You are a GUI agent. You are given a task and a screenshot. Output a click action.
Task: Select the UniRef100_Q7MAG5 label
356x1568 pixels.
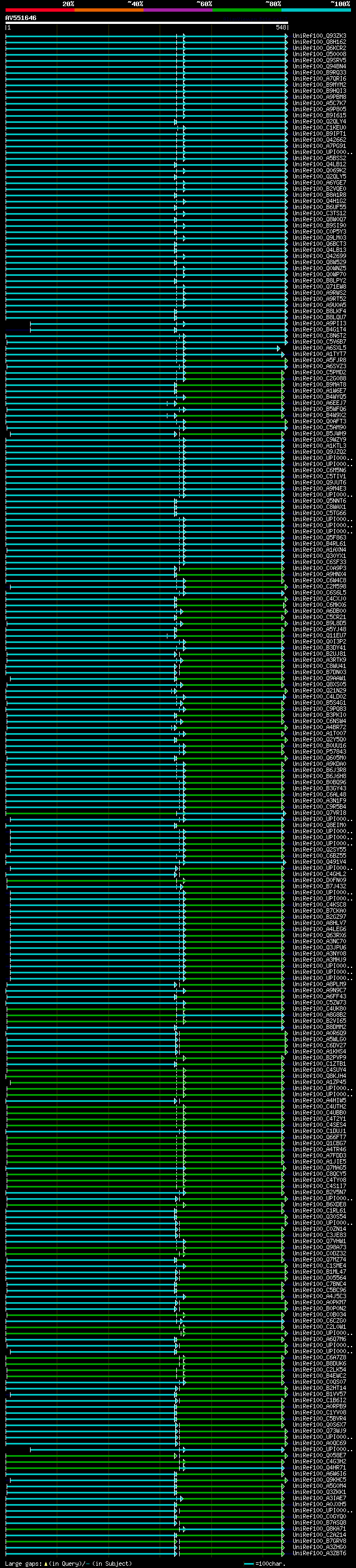point(319,1168)
